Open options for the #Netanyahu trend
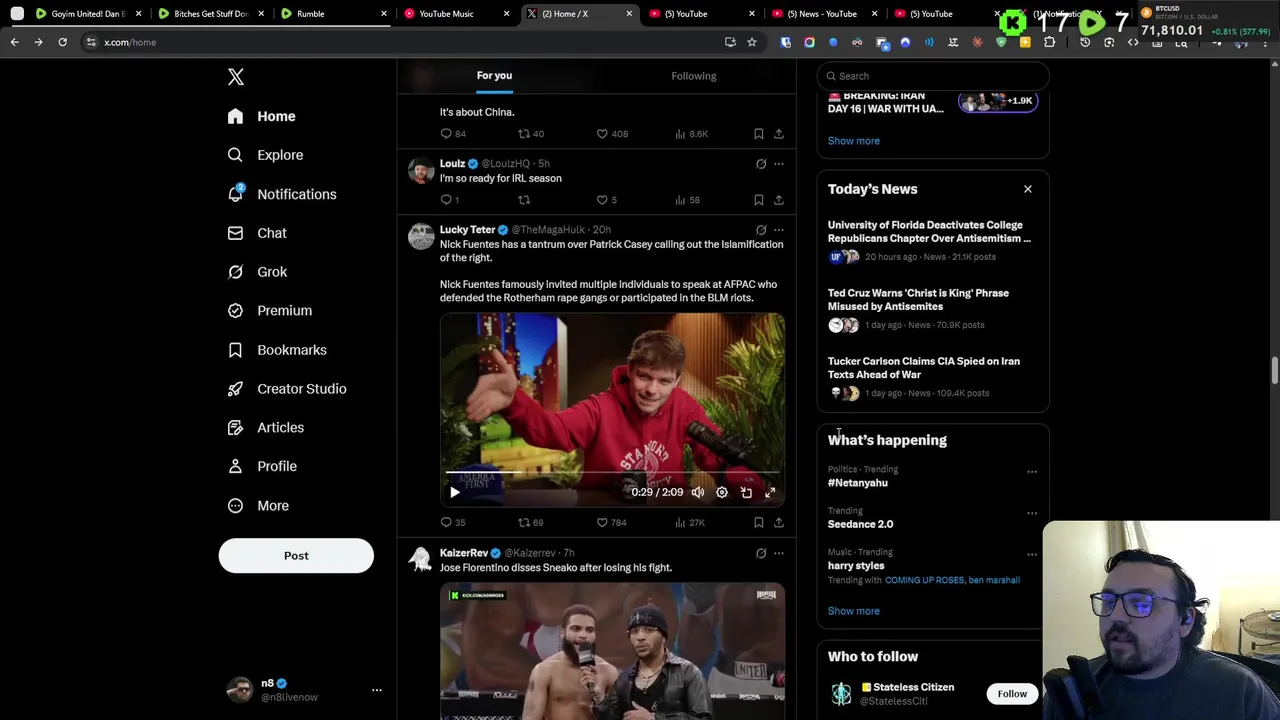Image resolution: width=1280 pixels, height=720 pixels. tap(1032, 472)
